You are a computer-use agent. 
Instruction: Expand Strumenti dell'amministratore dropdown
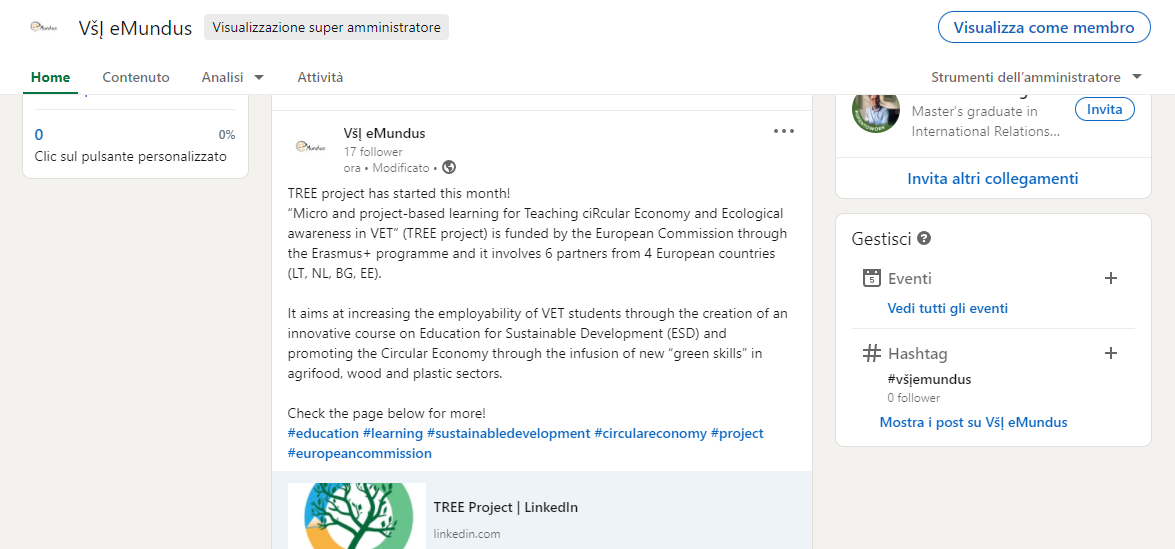(1036, 77)
